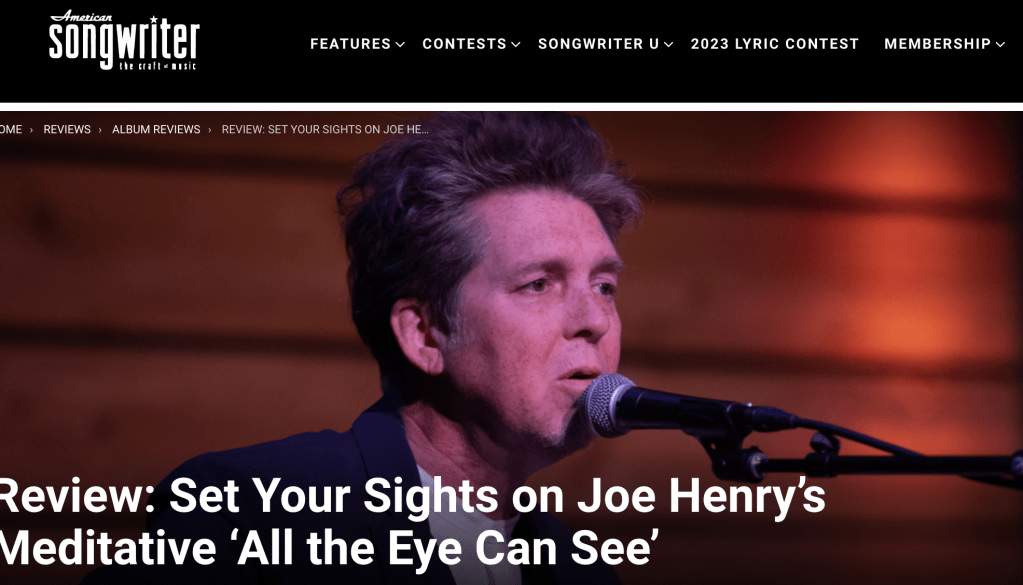Navigate to Album Reviews breadcrumb

[x=156, y=129]
